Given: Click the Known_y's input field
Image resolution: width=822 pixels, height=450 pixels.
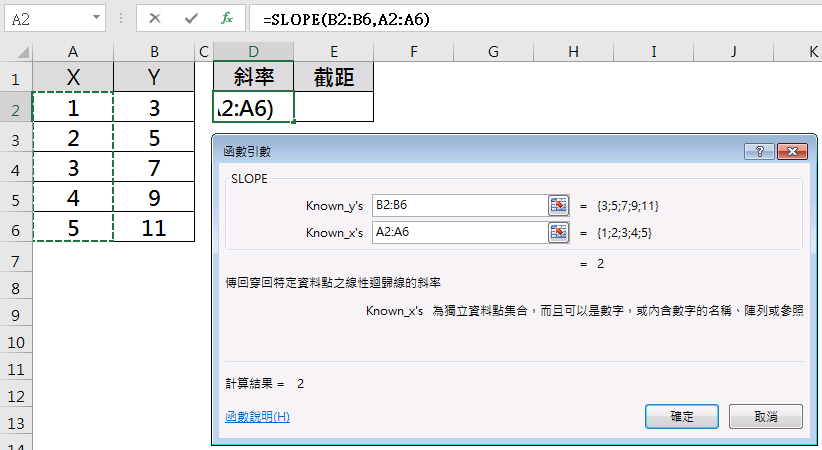Looking at the screenshot, I should point(458,205).
